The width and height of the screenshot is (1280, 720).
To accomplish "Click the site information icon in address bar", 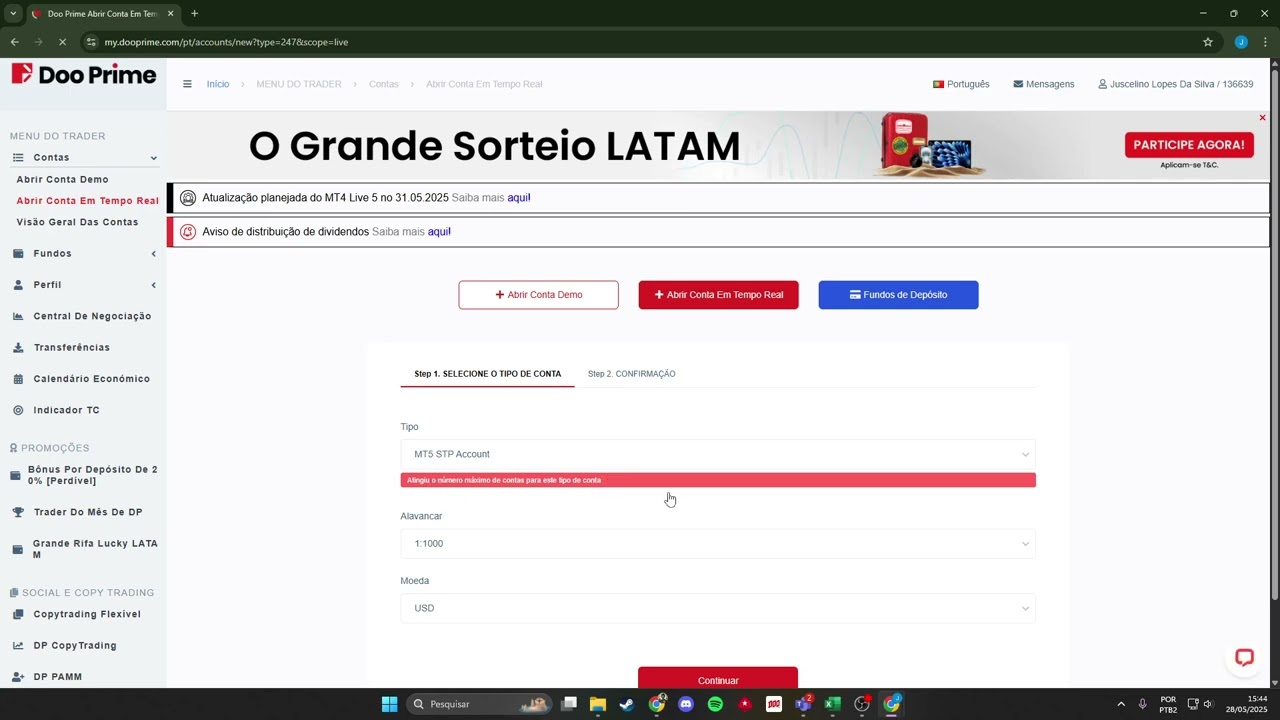I will [91, 42].
